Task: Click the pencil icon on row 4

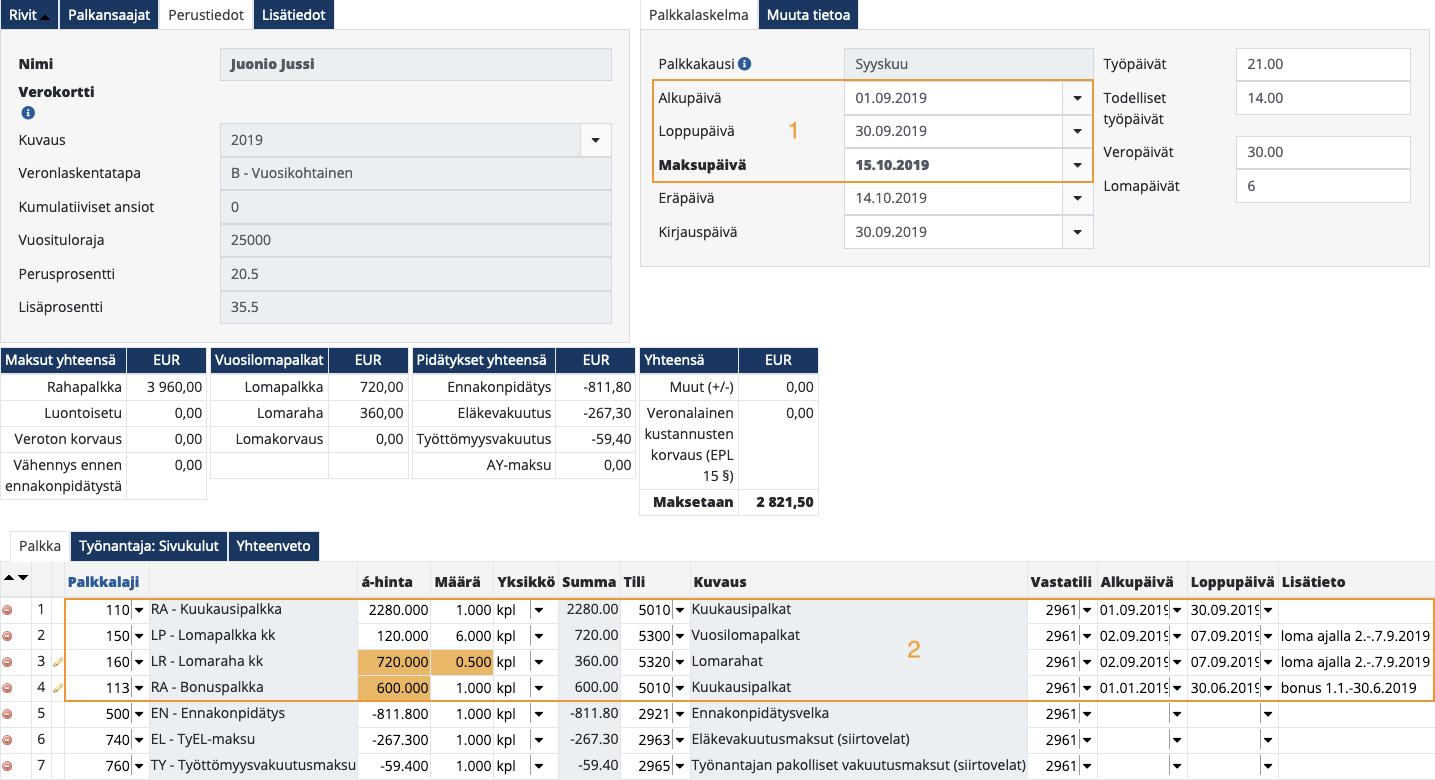Action: tap(58, 688)
